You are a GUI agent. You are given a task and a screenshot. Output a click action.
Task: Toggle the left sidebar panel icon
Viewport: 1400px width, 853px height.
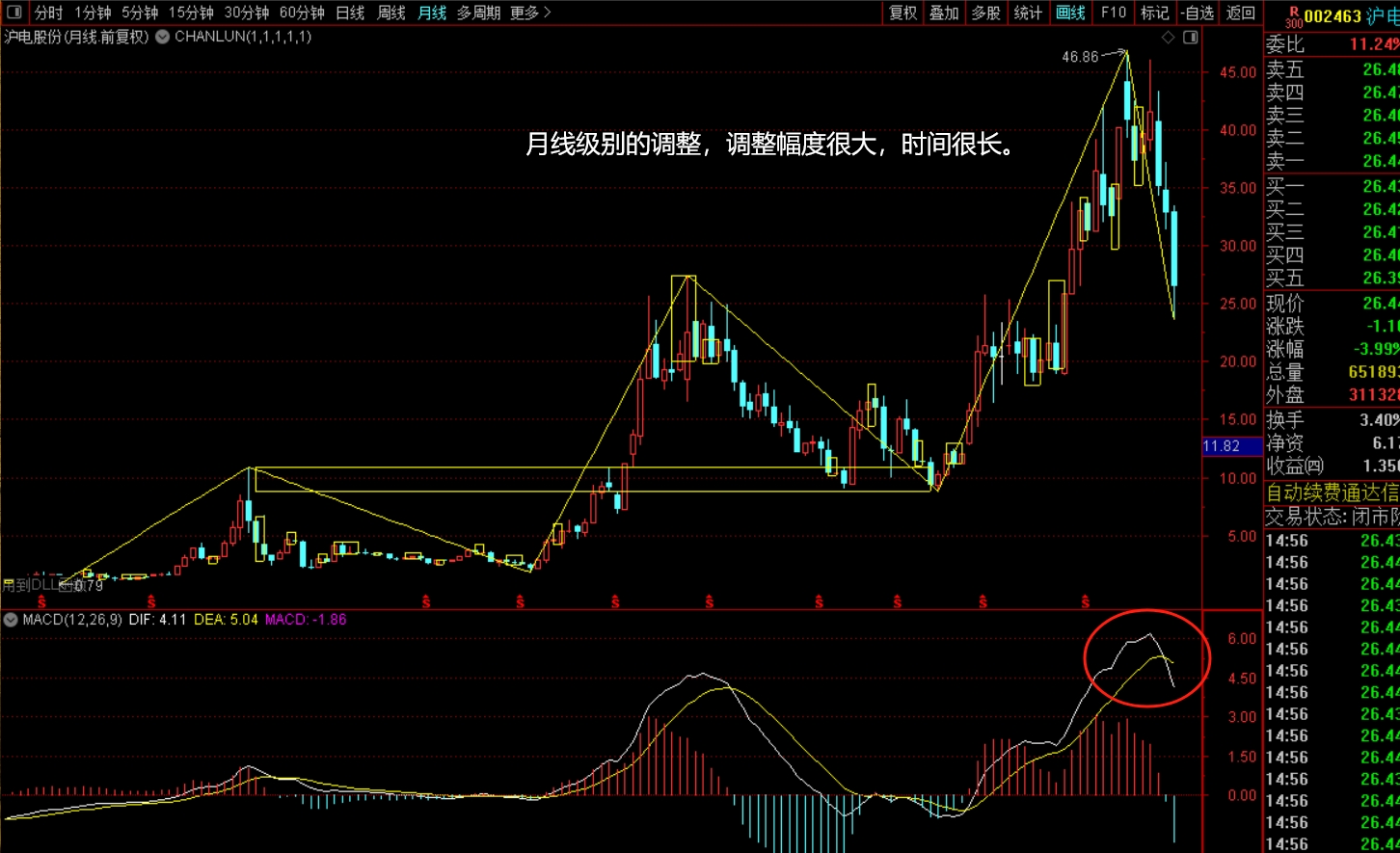(13, 13)
